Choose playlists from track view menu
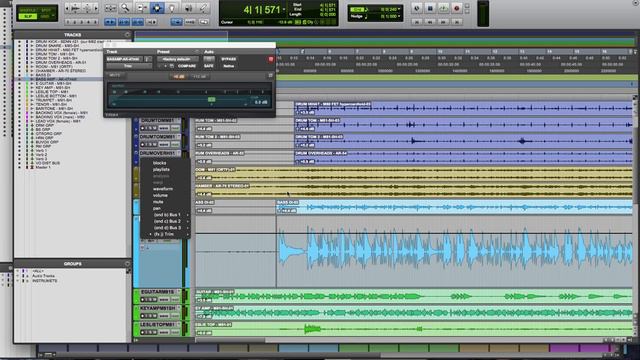Viewport: 640px width, 360px height. point(161,169)
